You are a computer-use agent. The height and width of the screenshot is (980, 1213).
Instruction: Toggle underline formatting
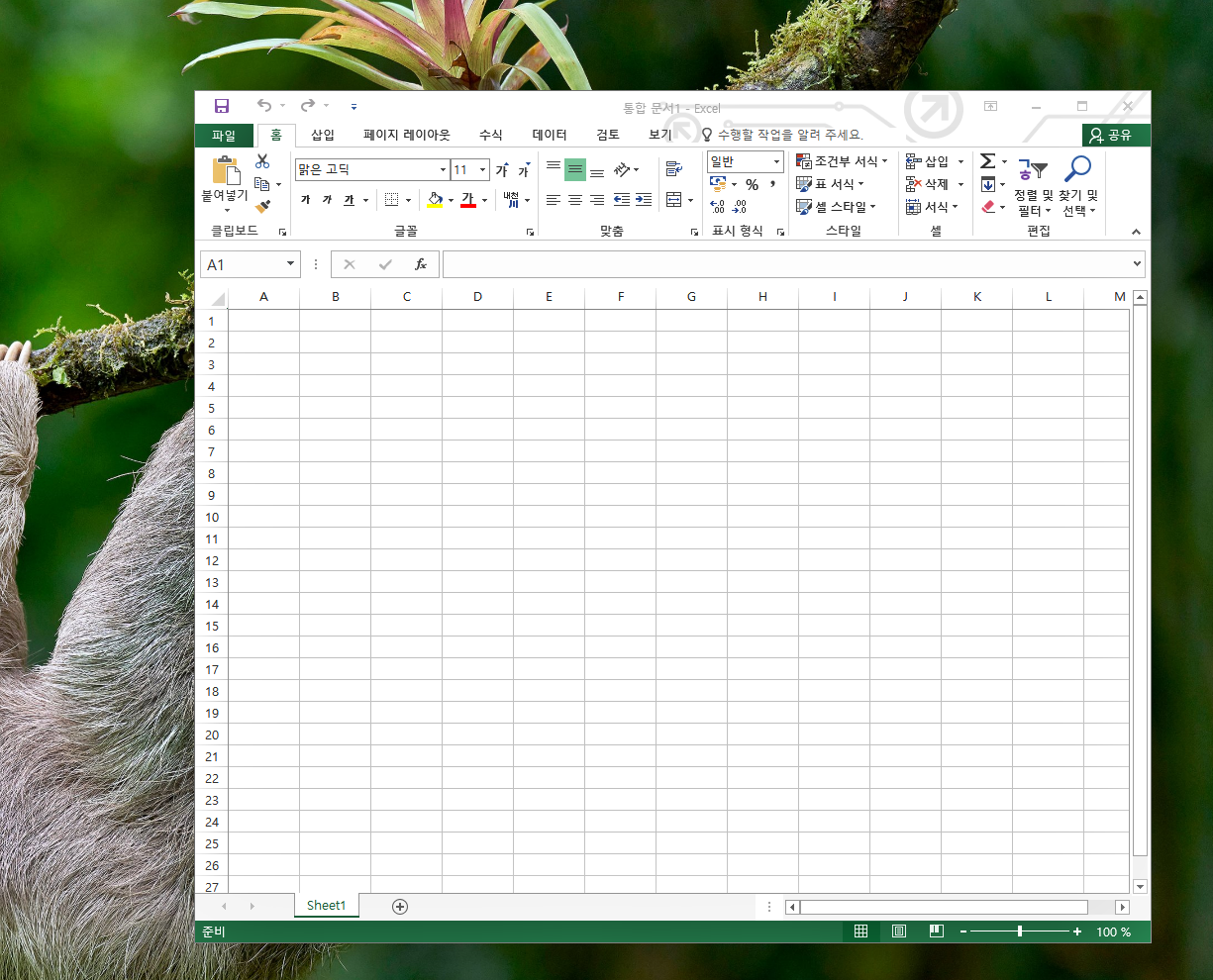tap(349, 200)
